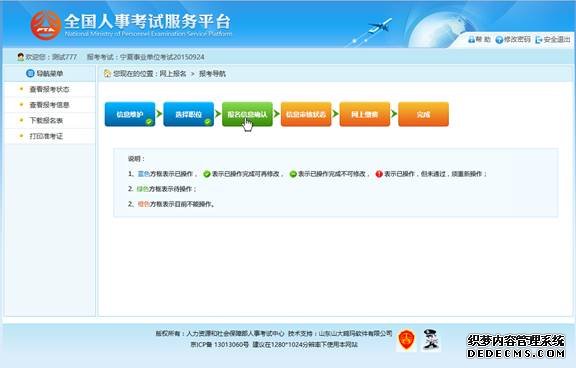Select 打印准考证 in the sidebar
The width and height of the screenshot is (576, 368).
point(46,136)
